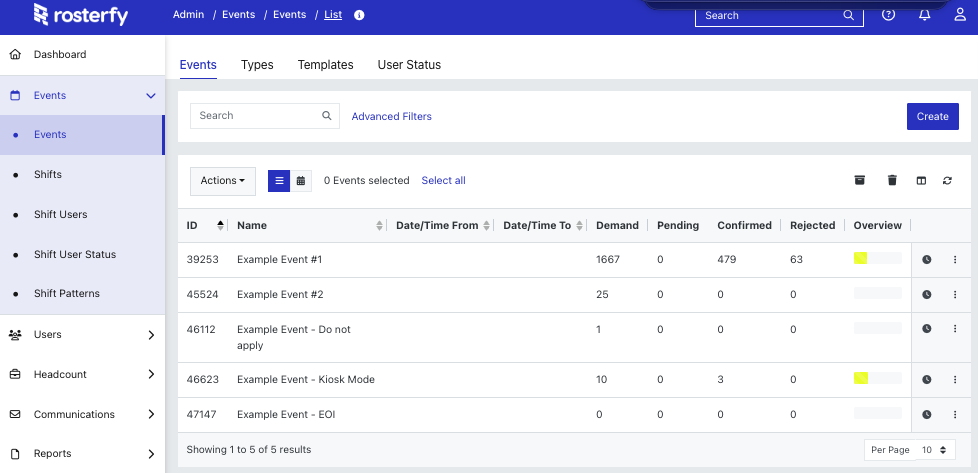Click the trash delete icon
The height and width of the screenshot is (473, 978).
(892, 180)
